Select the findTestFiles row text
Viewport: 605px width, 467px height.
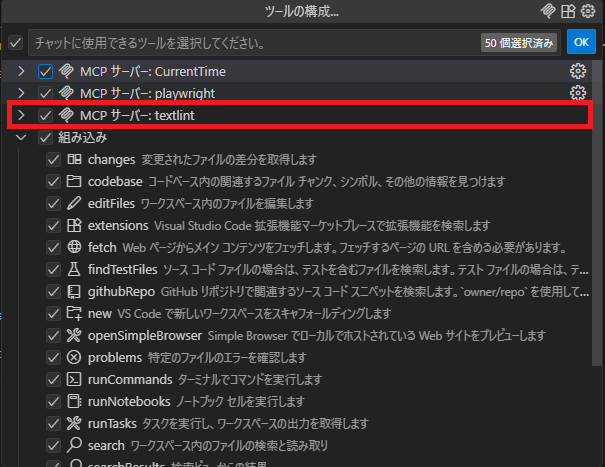pyautogui.click(x=338, y=269)
